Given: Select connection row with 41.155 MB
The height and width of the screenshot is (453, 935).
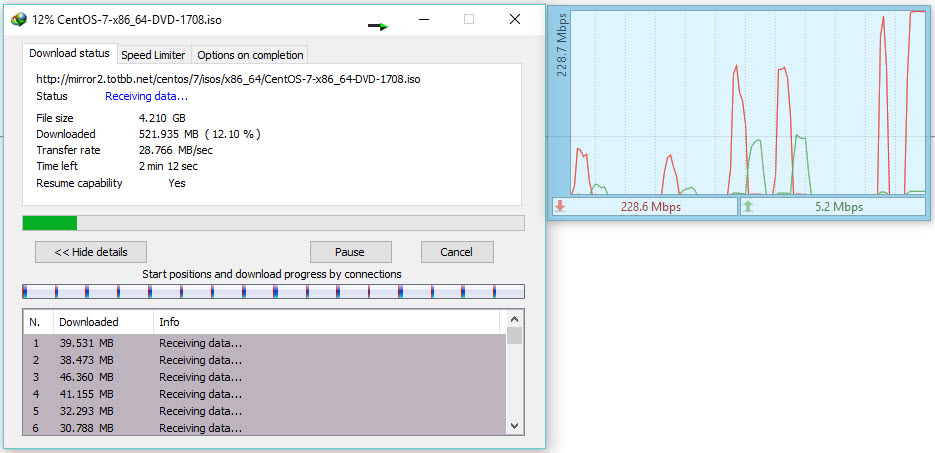Looking at the screenshot, I should tap(264, 394).
